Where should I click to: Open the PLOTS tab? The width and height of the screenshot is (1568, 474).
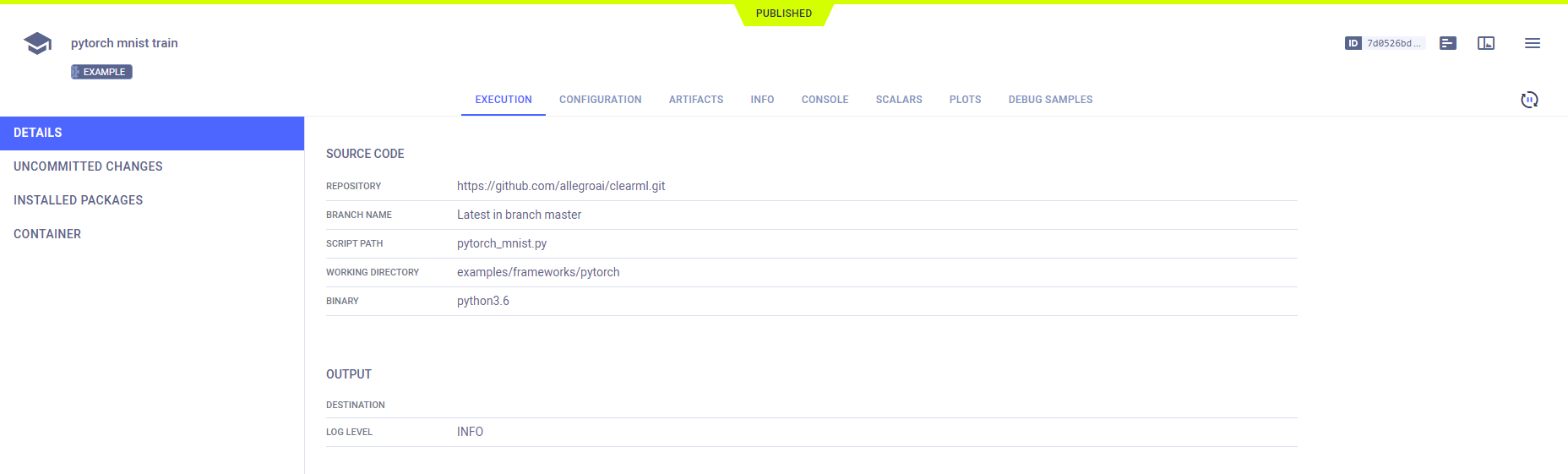(x=965, y=100)
